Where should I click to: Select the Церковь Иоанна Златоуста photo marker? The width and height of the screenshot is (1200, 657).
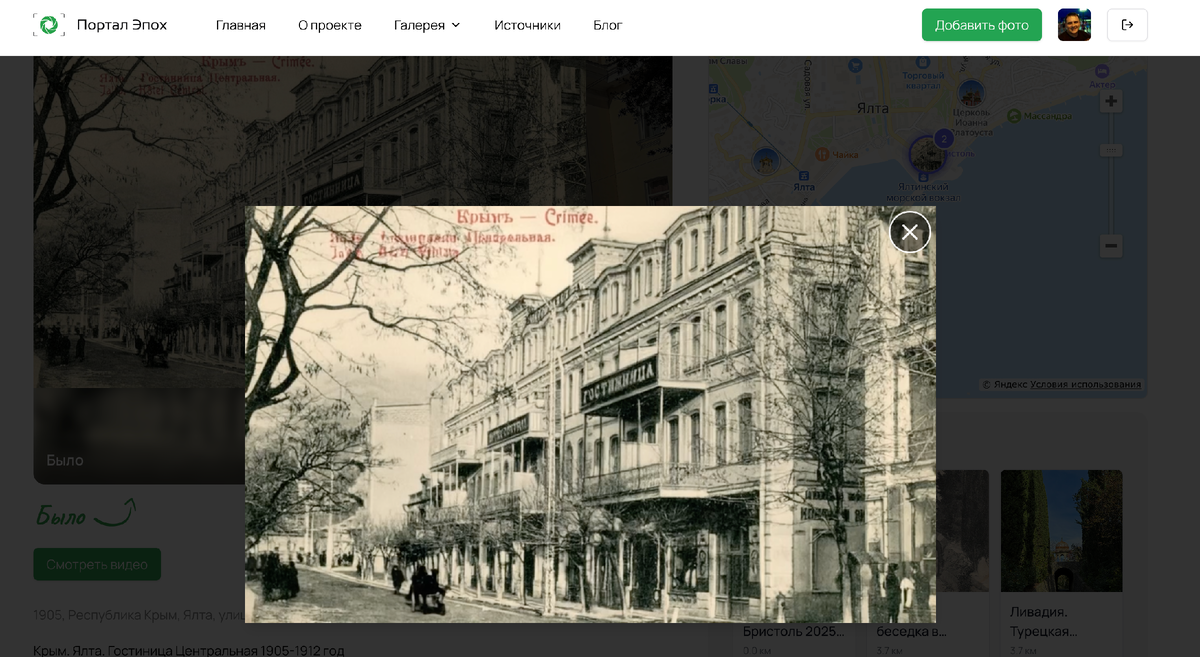coord(971,95)
